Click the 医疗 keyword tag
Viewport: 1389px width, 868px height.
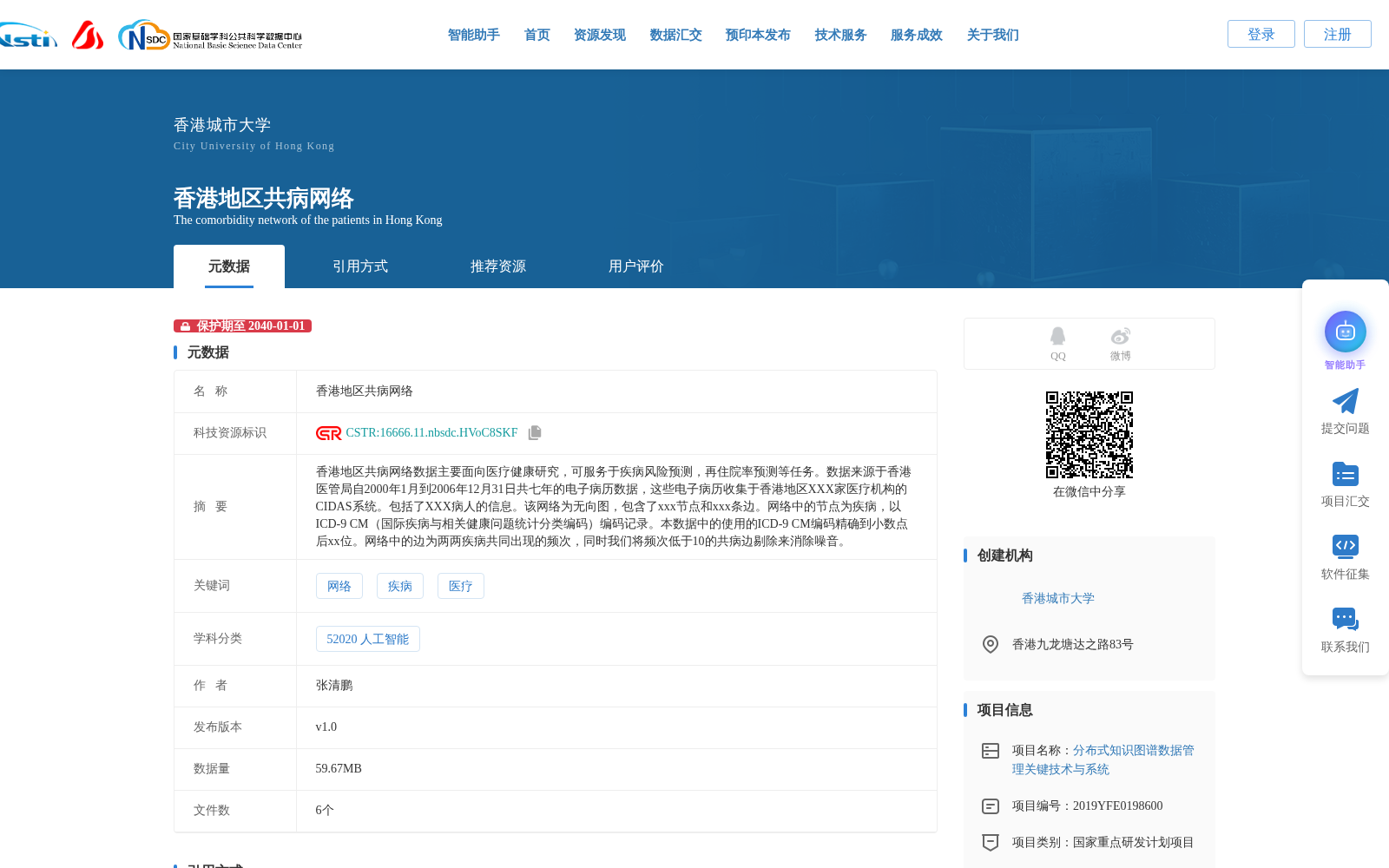pyautogui.click(x=461, y=586)
